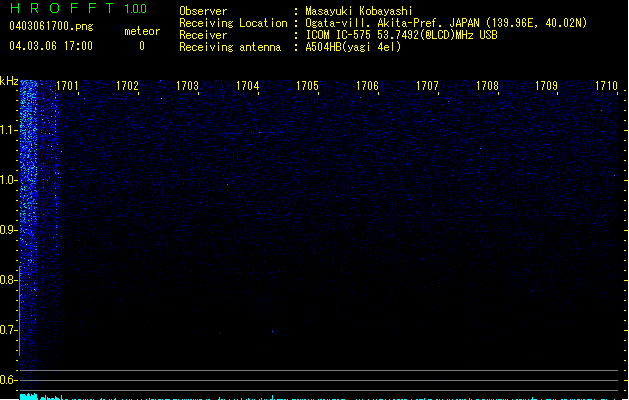Click the Receiving Location label
629x400 pixels.
click(x=233, y=23)
